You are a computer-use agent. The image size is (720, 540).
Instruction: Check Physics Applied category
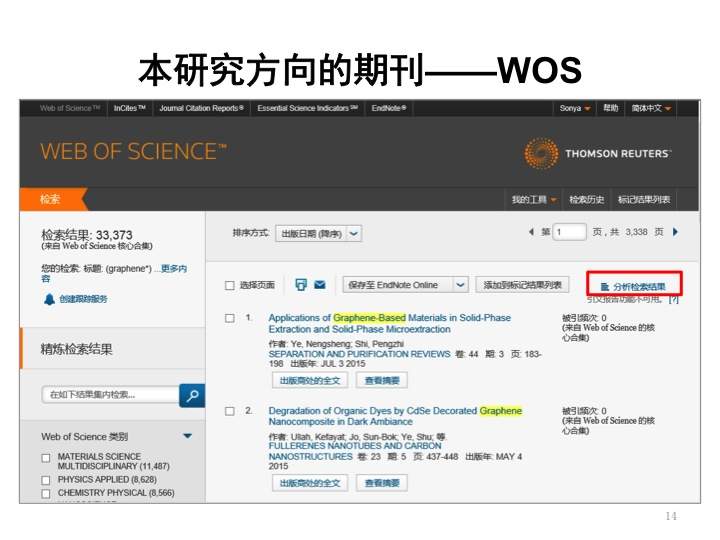45,480
